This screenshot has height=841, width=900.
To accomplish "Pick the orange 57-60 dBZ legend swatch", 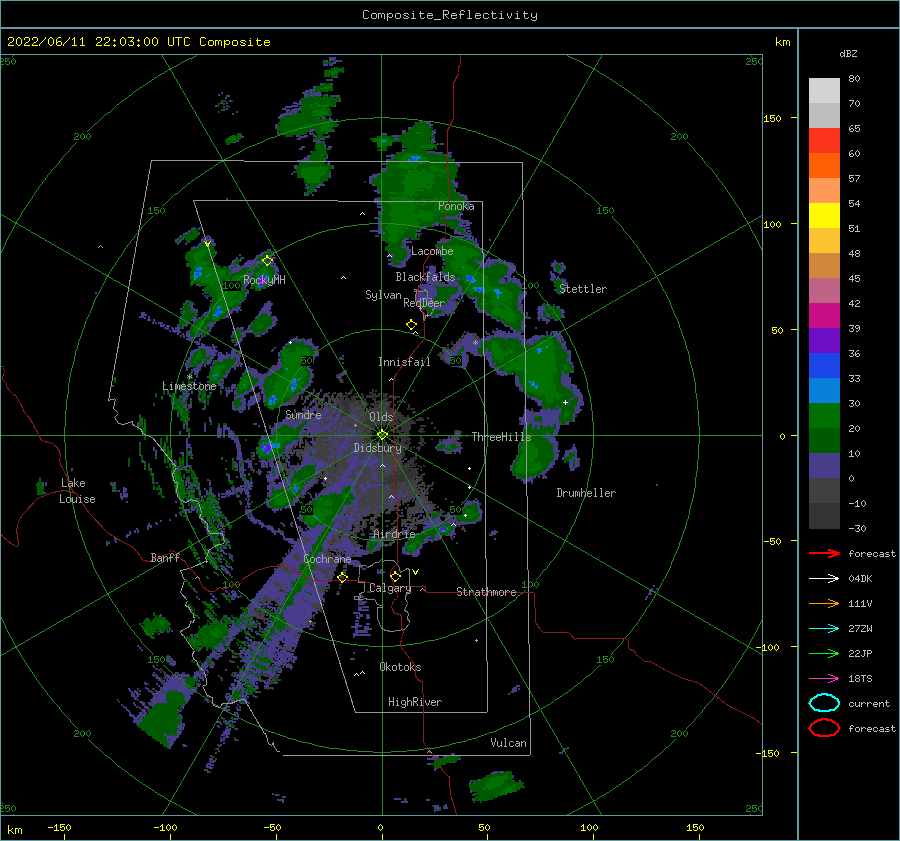I will (x=824, y=166).
